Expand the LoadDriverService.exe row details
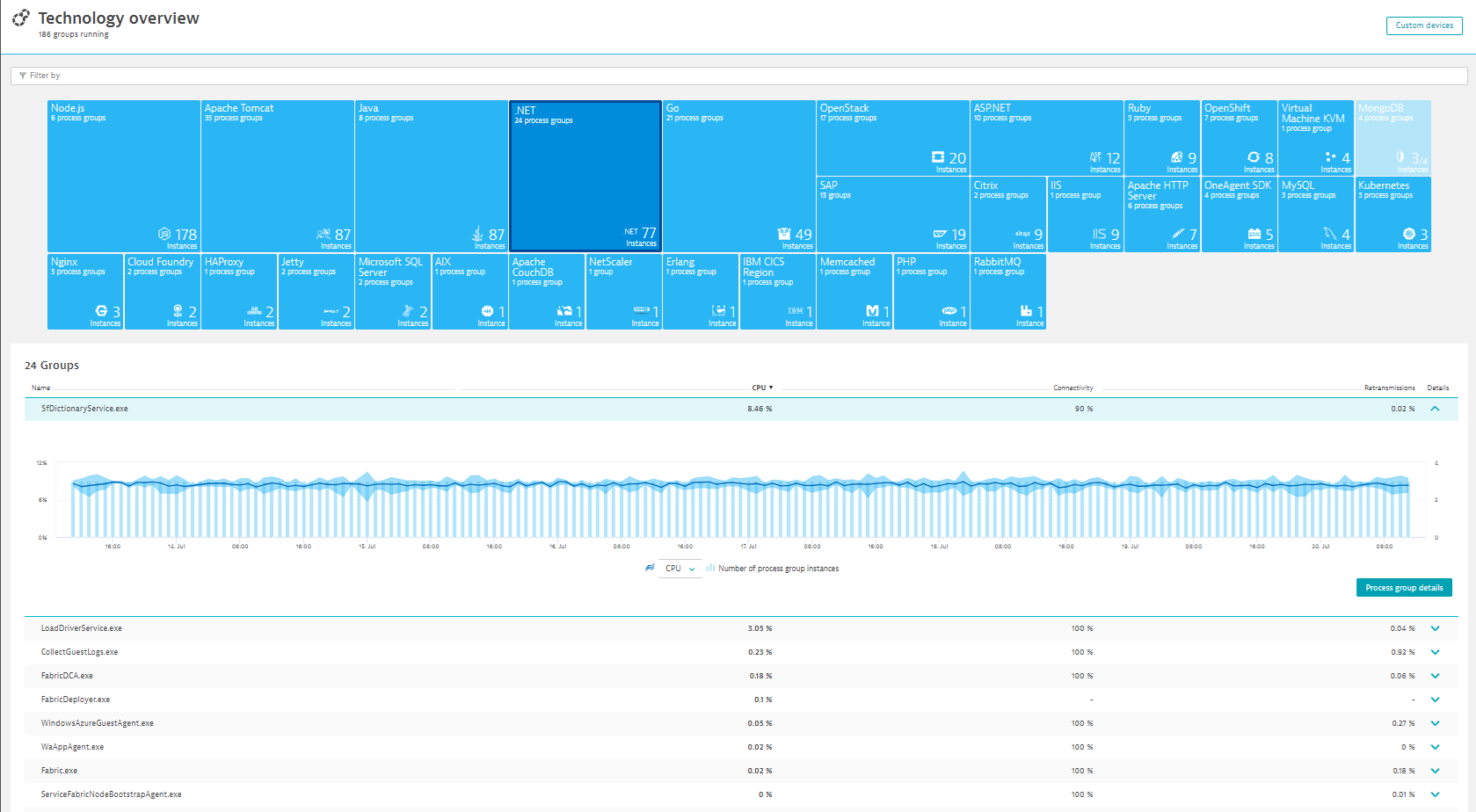1476x812 pixels. 1435,628
